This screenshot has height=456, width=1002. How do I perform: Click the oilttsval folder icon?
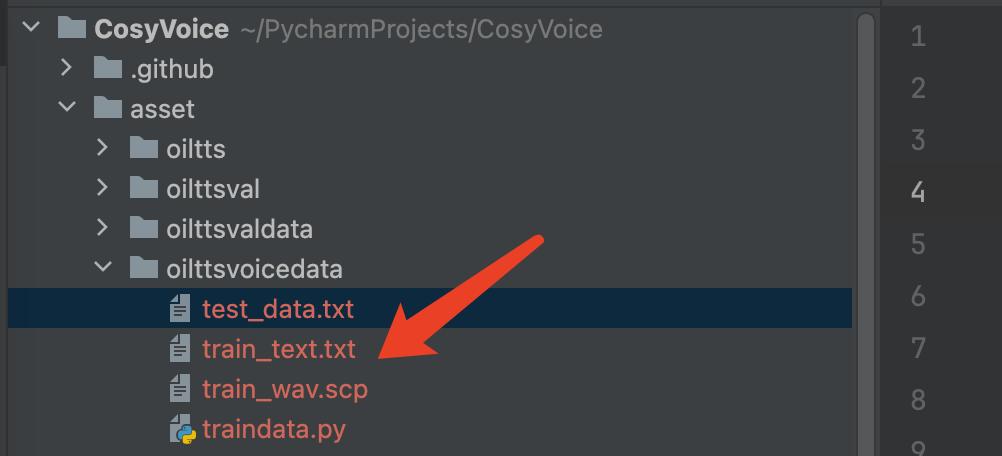(144, 188)
